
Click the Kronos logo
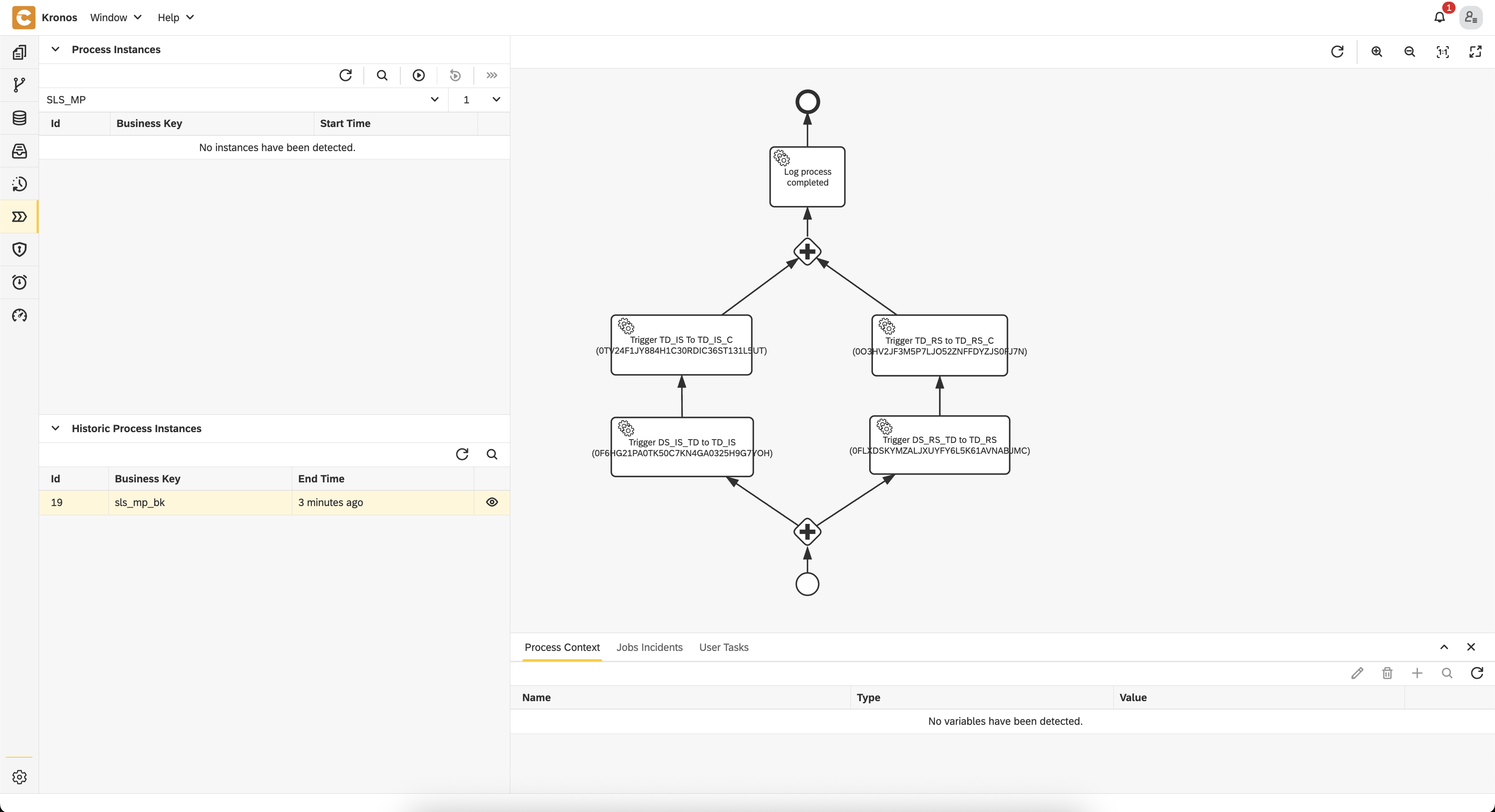24,17
